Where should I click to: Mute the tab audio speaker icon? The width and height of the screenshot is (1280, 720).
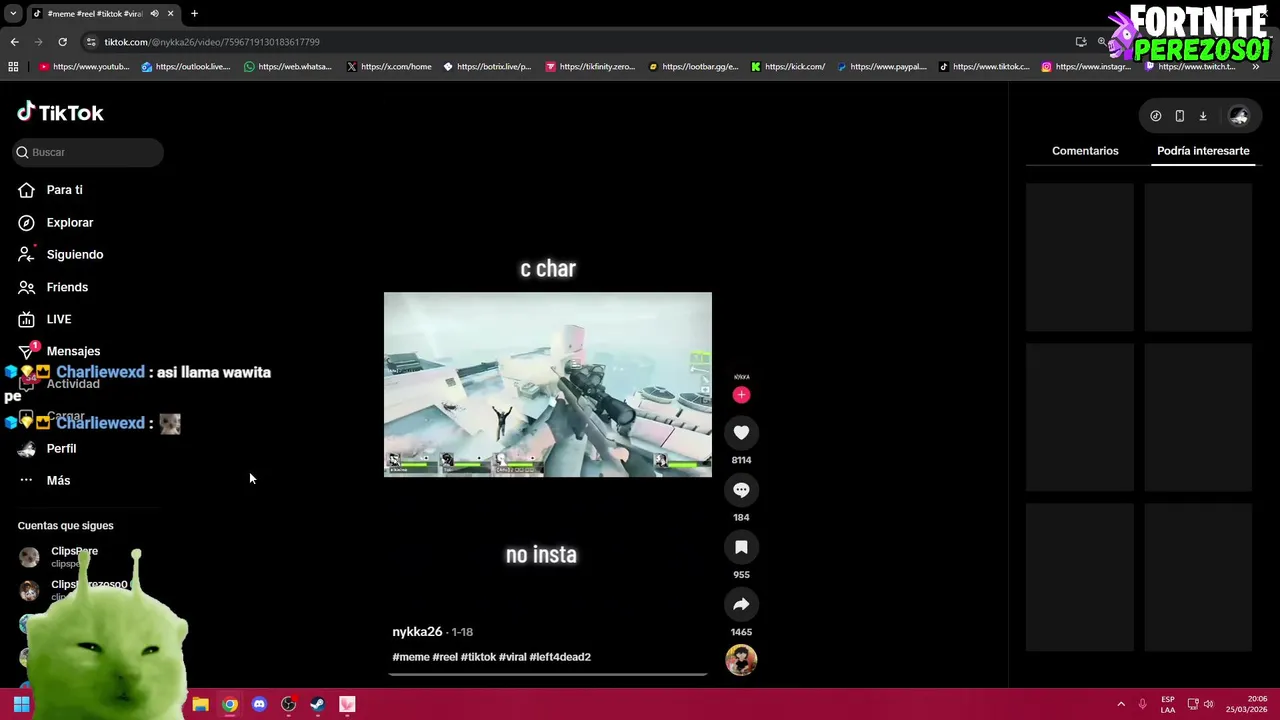point(154,14)
